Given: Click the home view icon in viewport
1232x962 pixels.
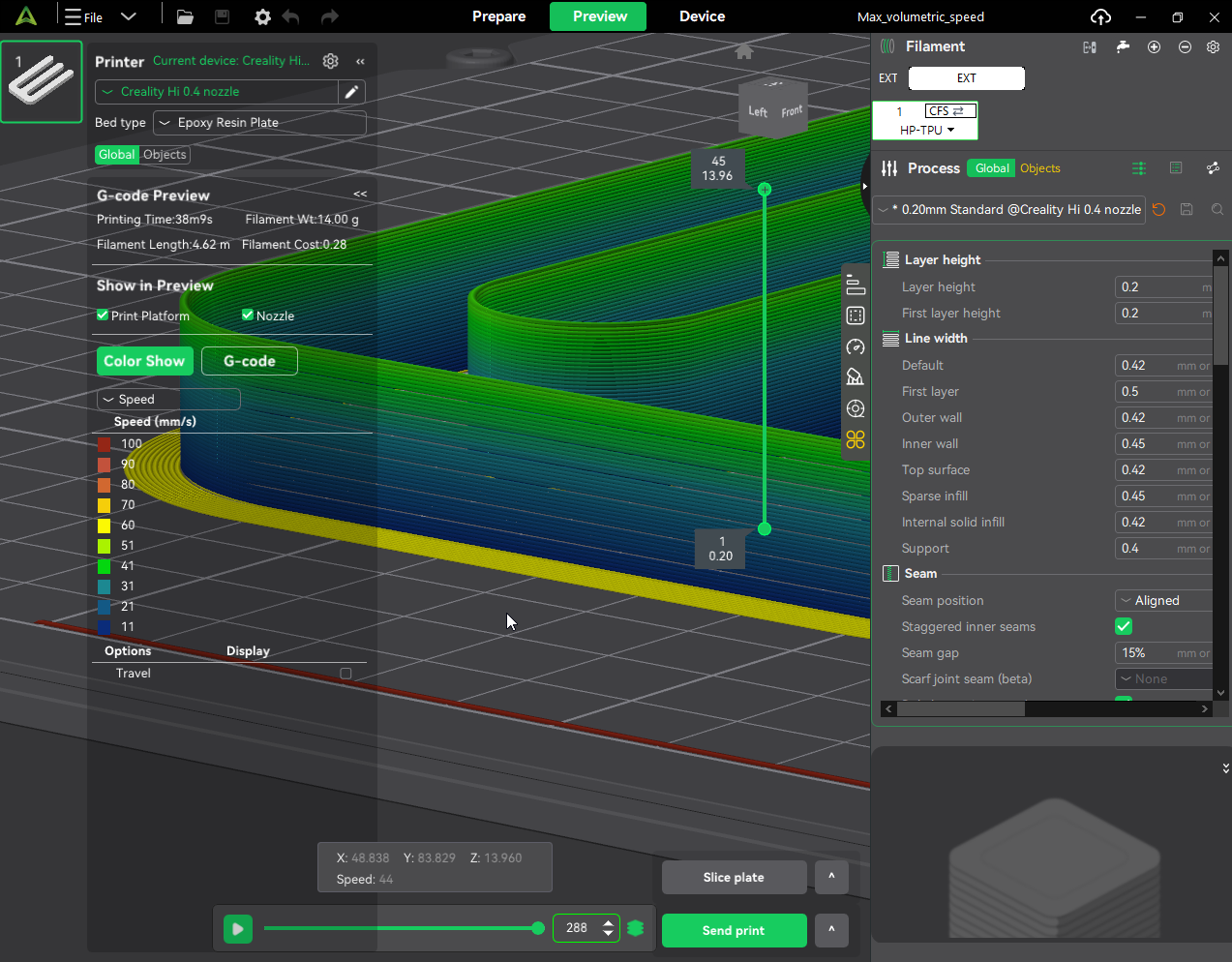Looking at the screenshot, I should pyautogui.click(x=743, y=52).
